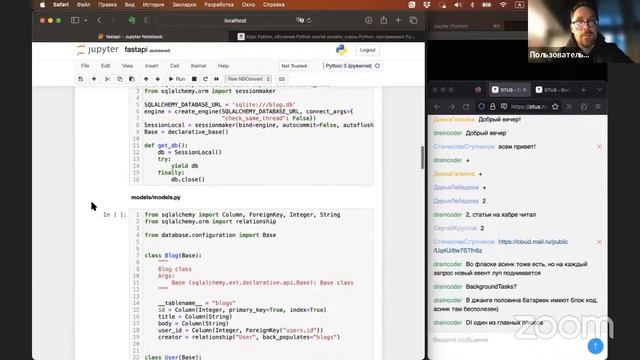Bookmark the page with Firefox star icon
The image size is (640, 360).
[555, 107]
